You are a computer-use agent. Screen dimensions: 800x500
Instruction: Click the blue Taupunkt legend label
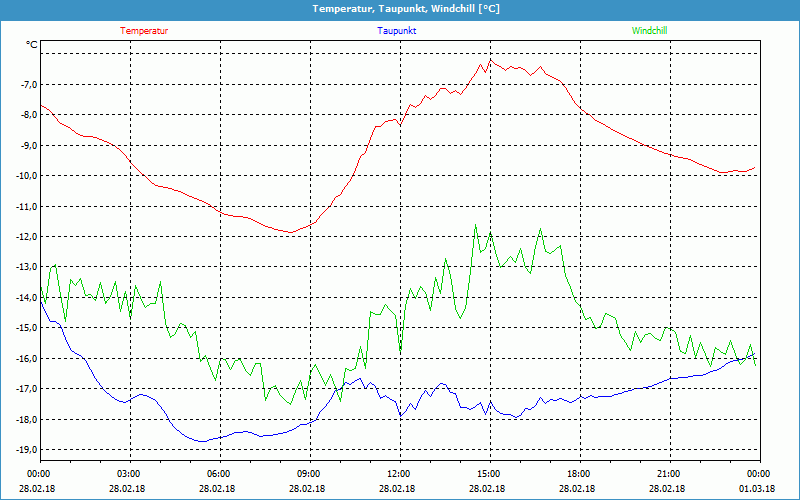click(x=396, y=31)
